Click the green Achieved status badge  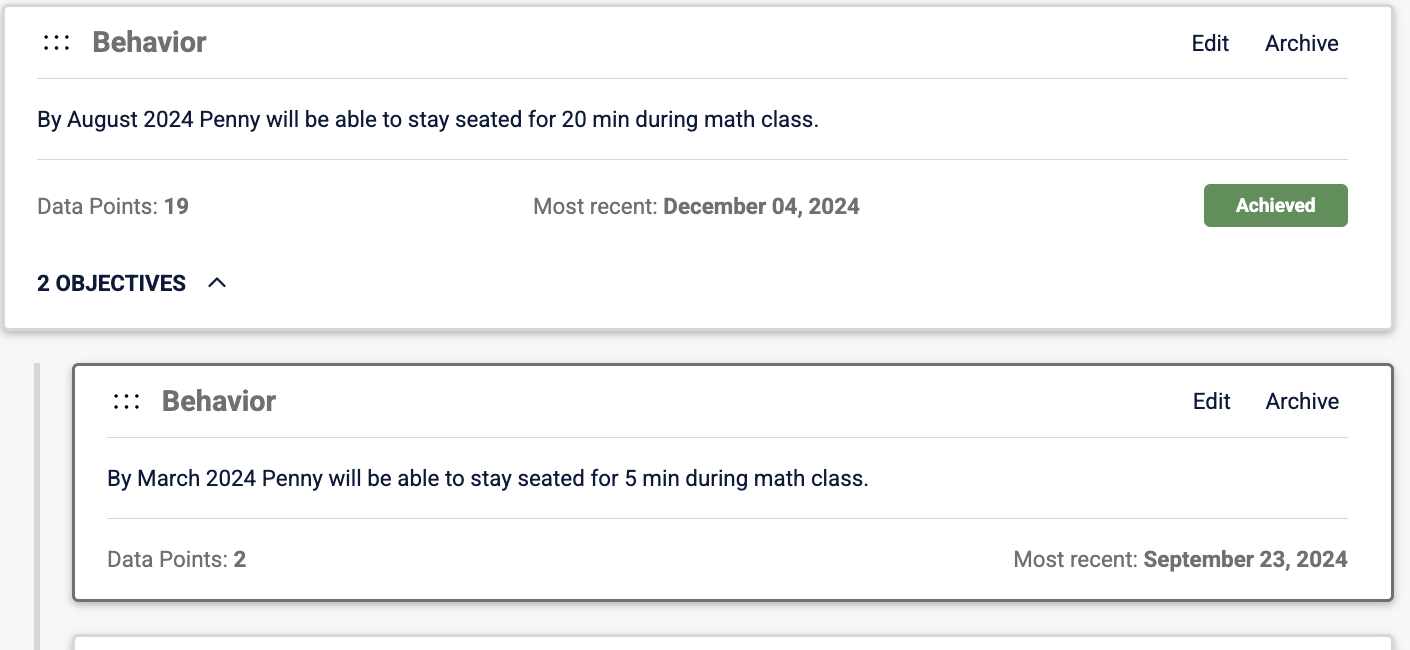click(x=1275, y=205)
